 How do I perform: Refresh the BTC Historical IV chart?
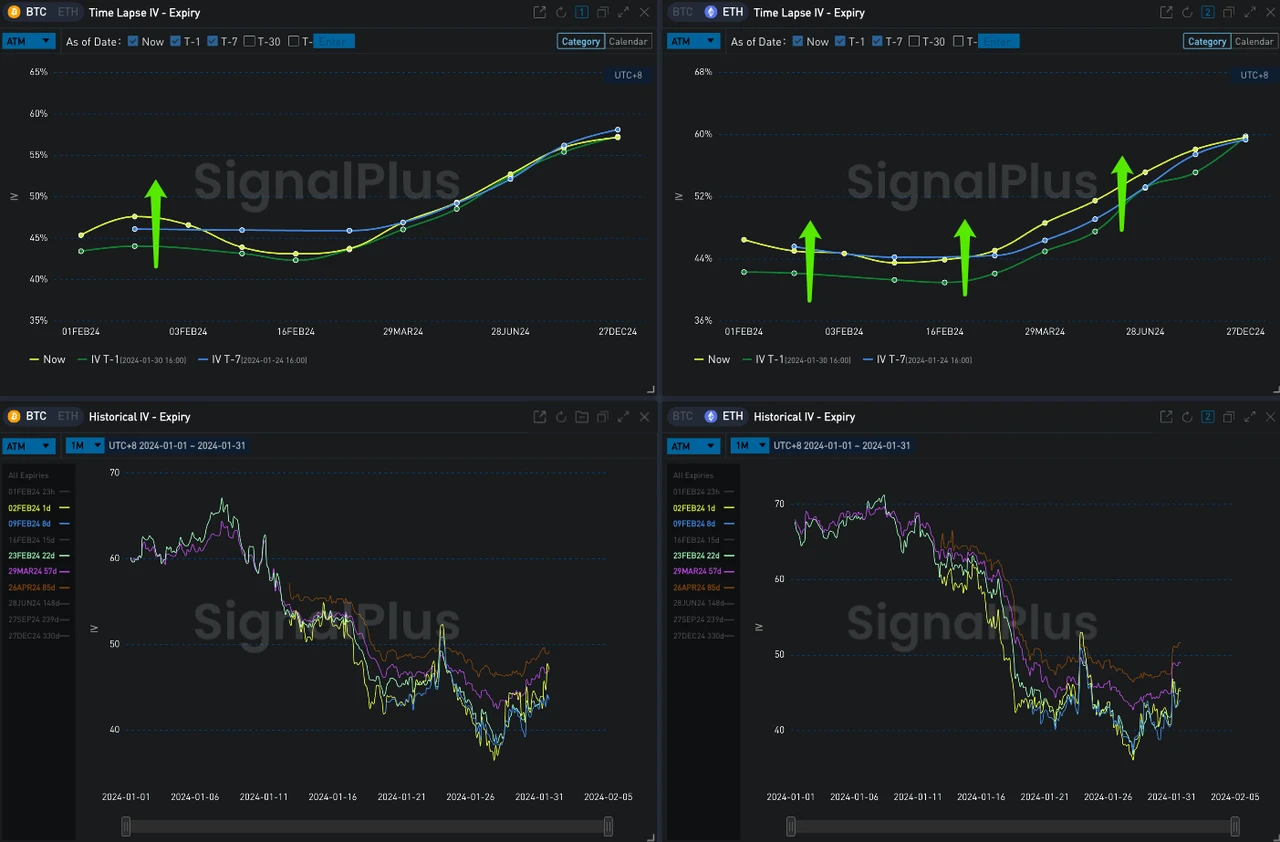click(x=560, y=417)
